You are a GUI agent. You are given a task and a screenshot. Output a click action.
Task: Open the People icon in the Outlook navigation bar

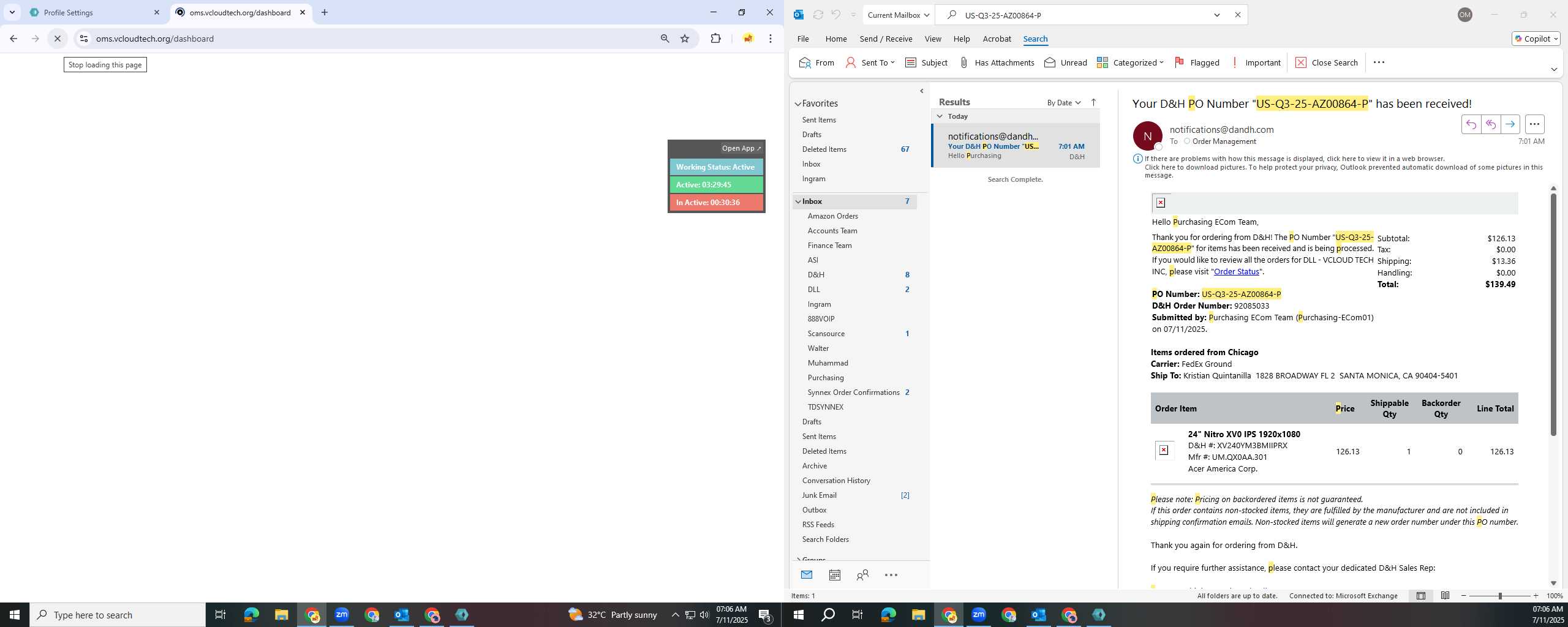(862, 574)
